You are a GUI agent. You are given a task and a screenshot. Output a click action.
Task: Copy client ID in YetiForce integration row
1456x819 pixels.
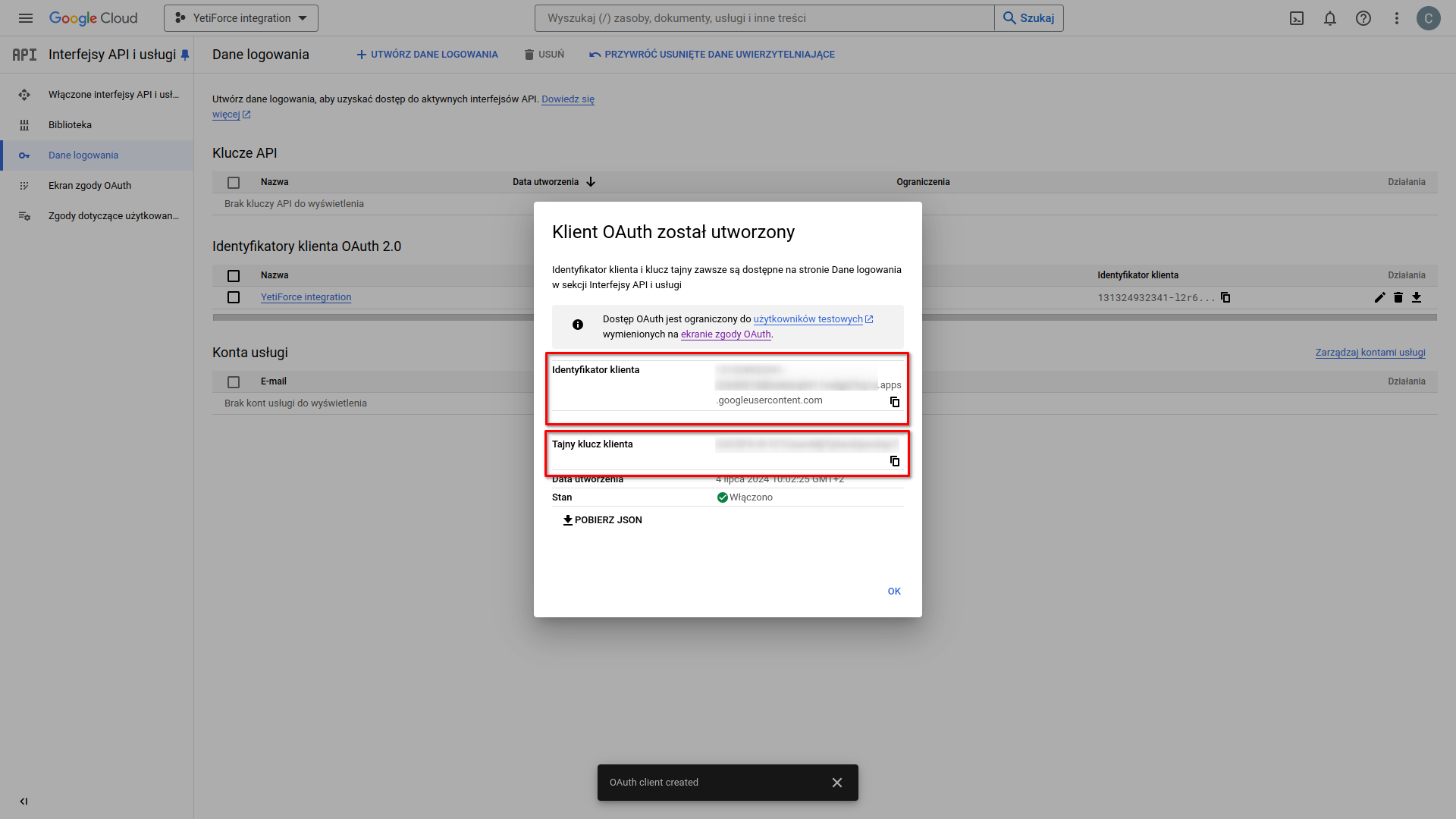click(x=1225, y=297)
